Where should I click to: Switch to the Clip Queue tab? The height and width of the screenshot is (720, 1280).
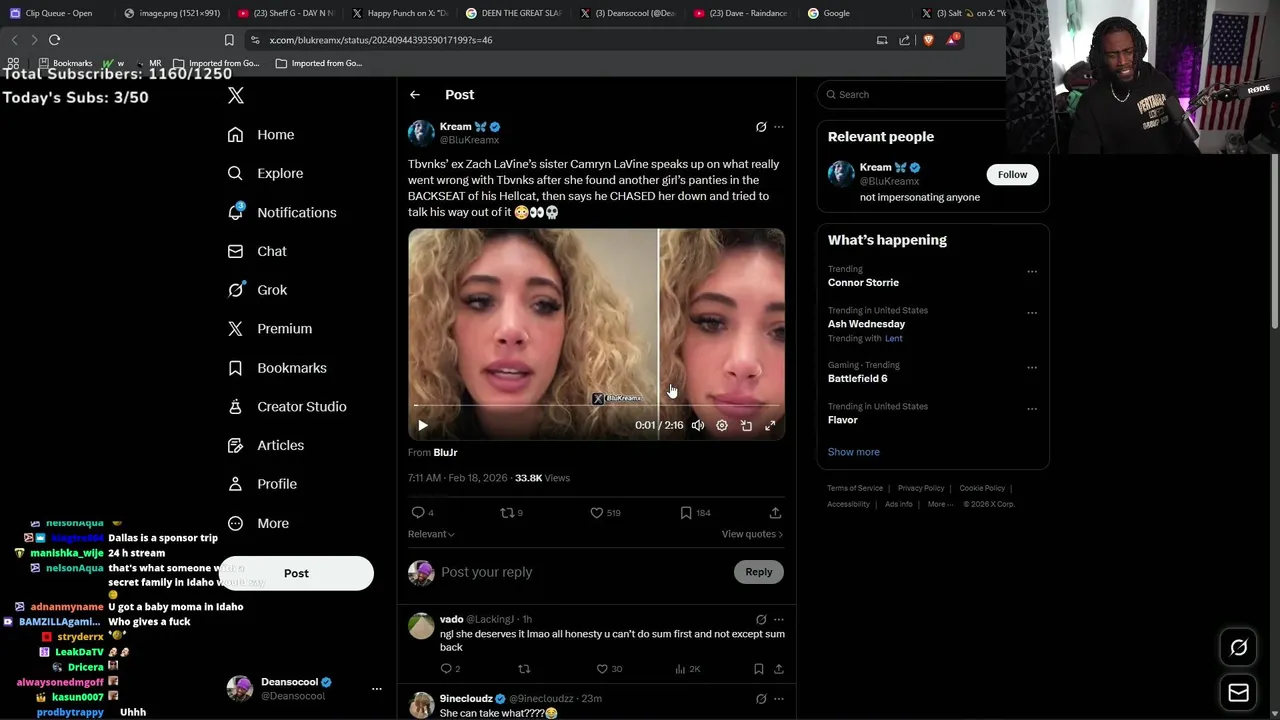point(58,13)
